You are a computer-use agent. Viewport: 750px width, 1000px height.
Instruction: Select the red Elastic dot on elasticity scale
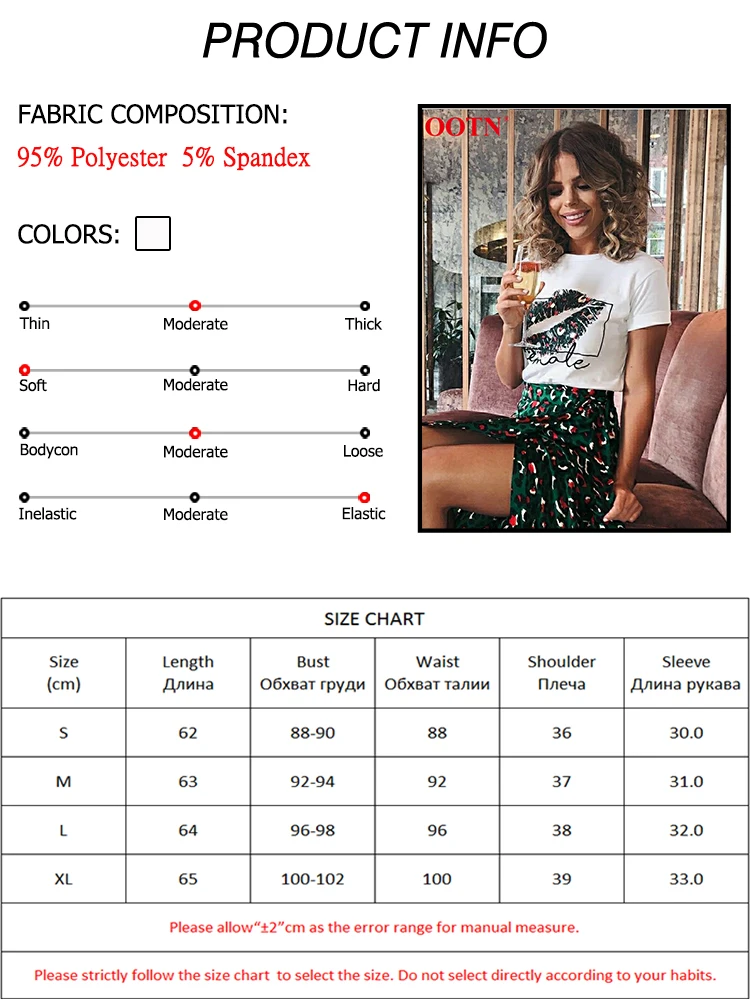coord(365,497)
